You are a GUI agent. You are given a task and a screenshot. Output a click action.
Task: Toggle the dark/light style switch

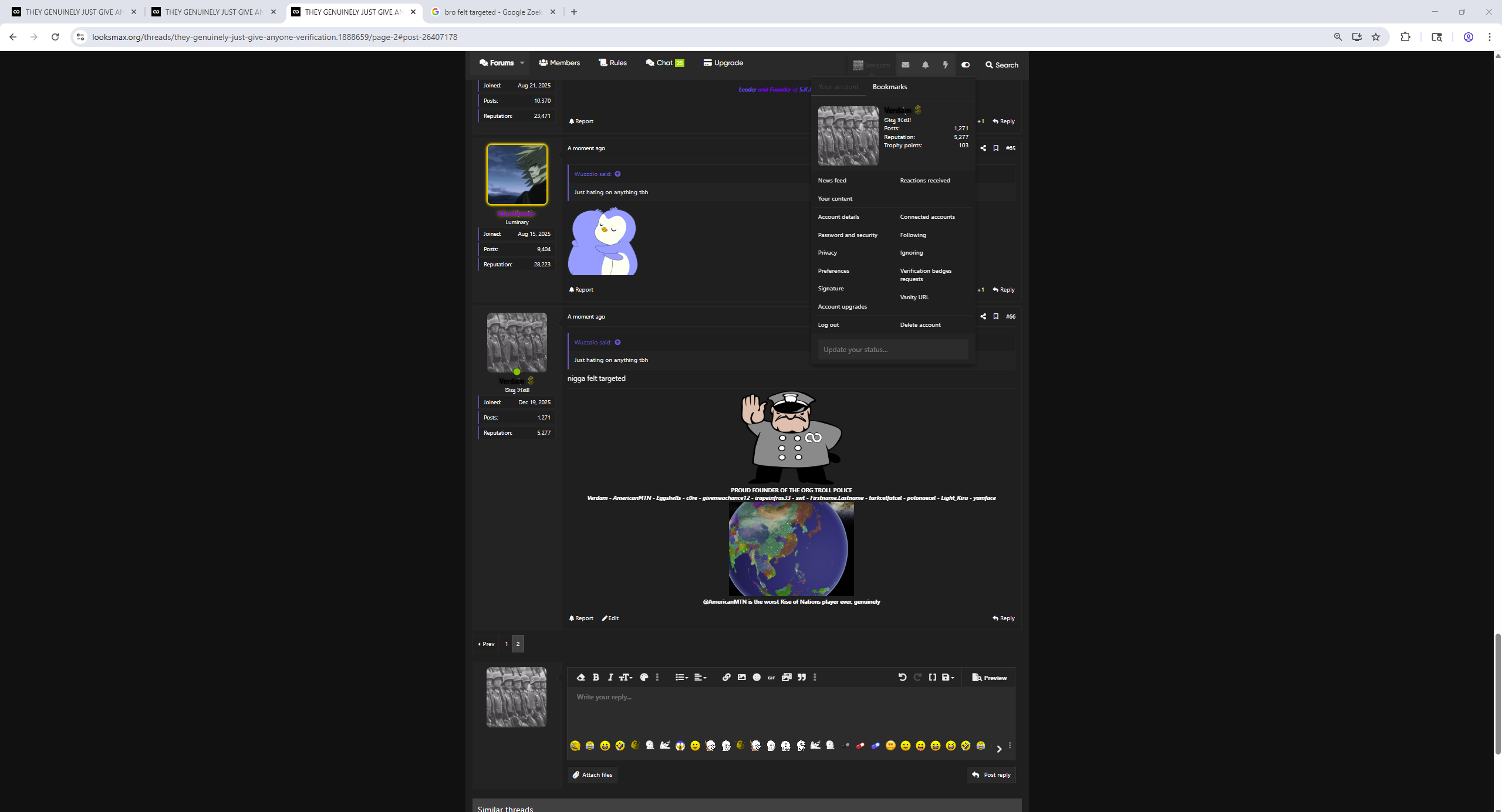pyautogui.click(x=966, y=65)
